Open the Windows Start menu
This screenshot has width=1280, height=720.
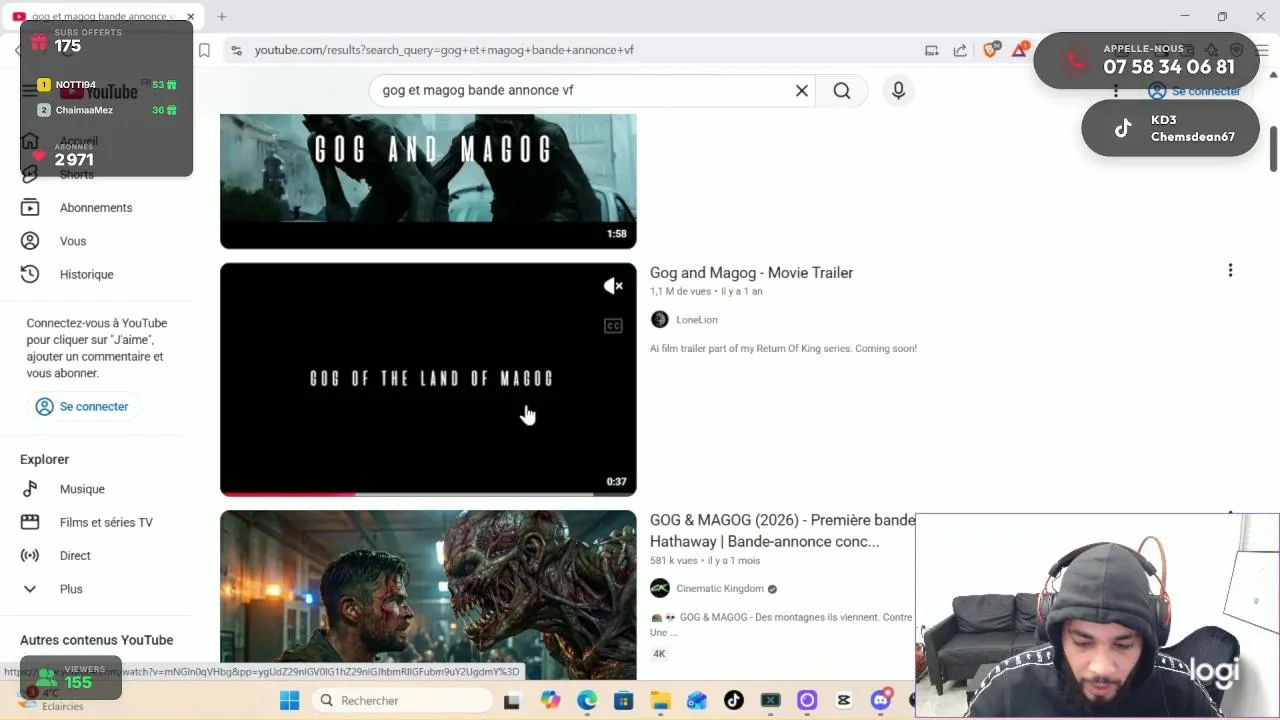[x=289, y=701]
